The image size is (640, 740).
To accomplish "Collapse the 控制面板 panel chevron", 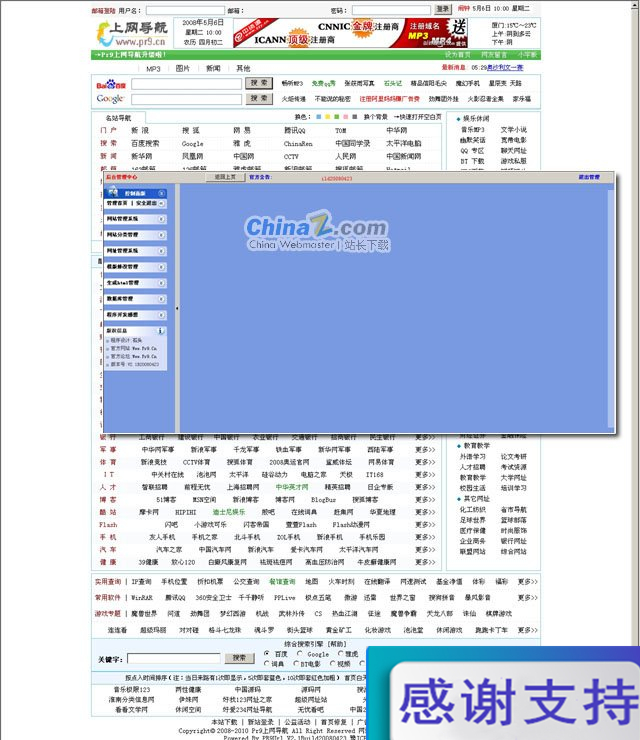I will coord(161,193).
